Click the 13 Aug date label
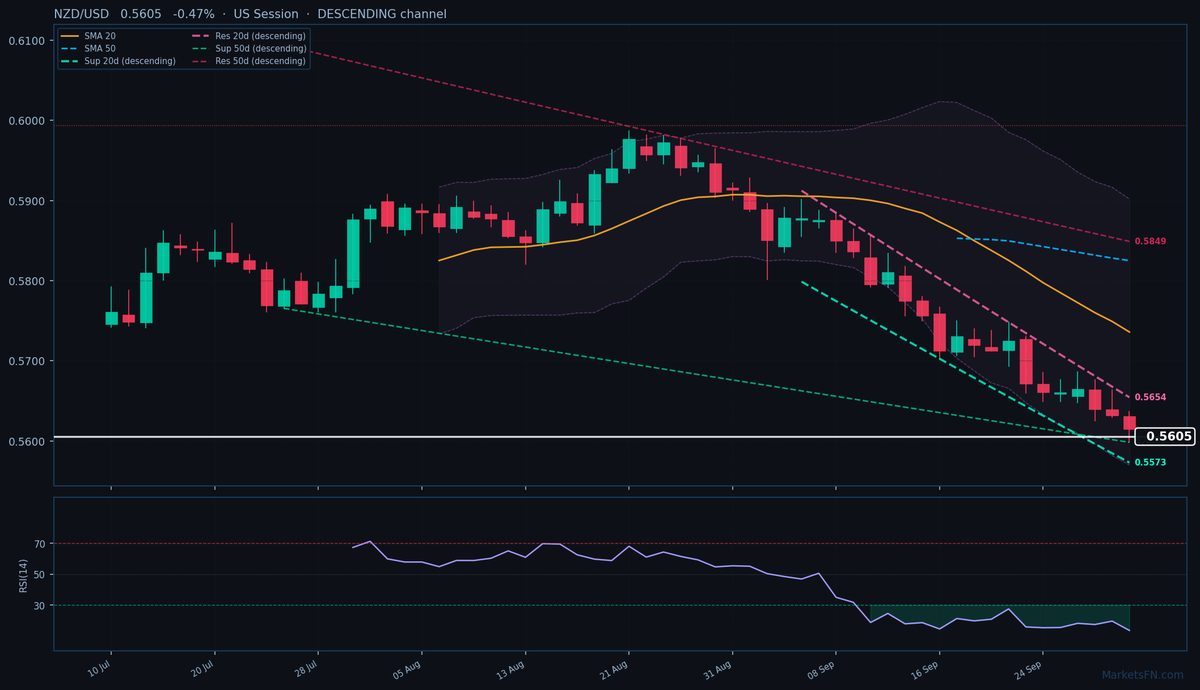 (x=511, y=669)
